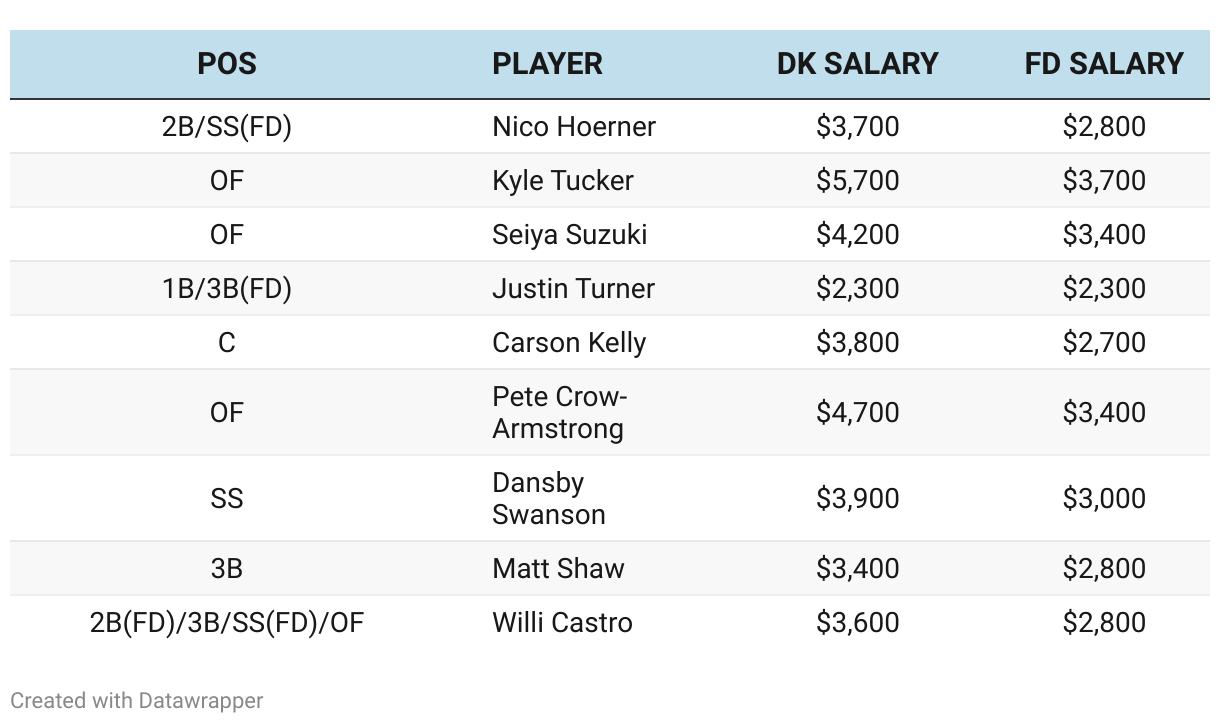The image size is (1220, 724).
Task: Click the Justin Turner row name
Action: [x=573, y=289]
